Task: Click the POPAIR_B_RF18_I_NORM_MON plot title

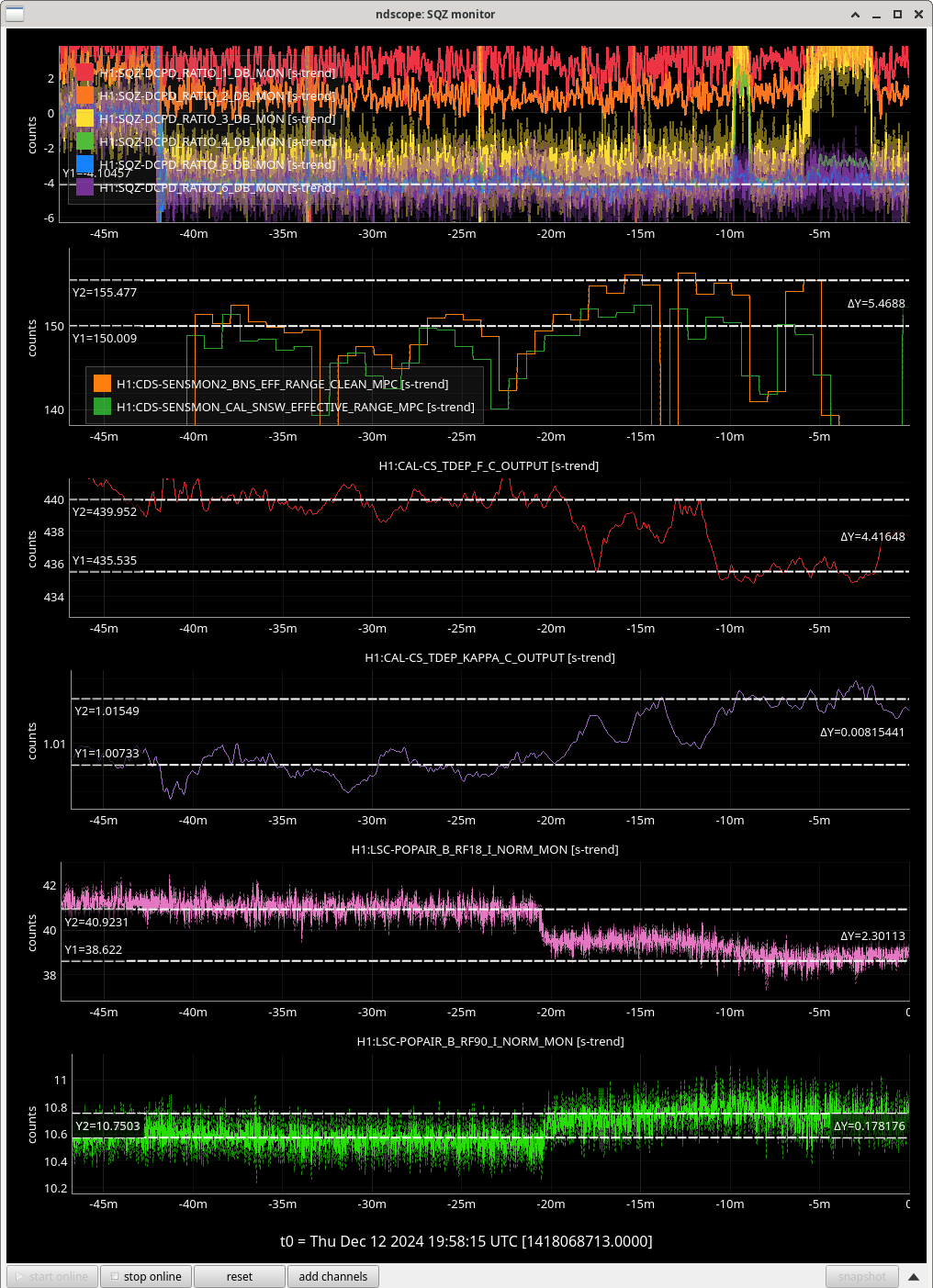Action: coord(485,849)
